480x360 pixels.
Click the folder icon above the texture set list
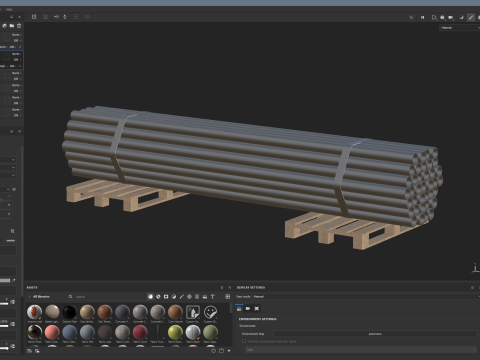tap(12, 26)
